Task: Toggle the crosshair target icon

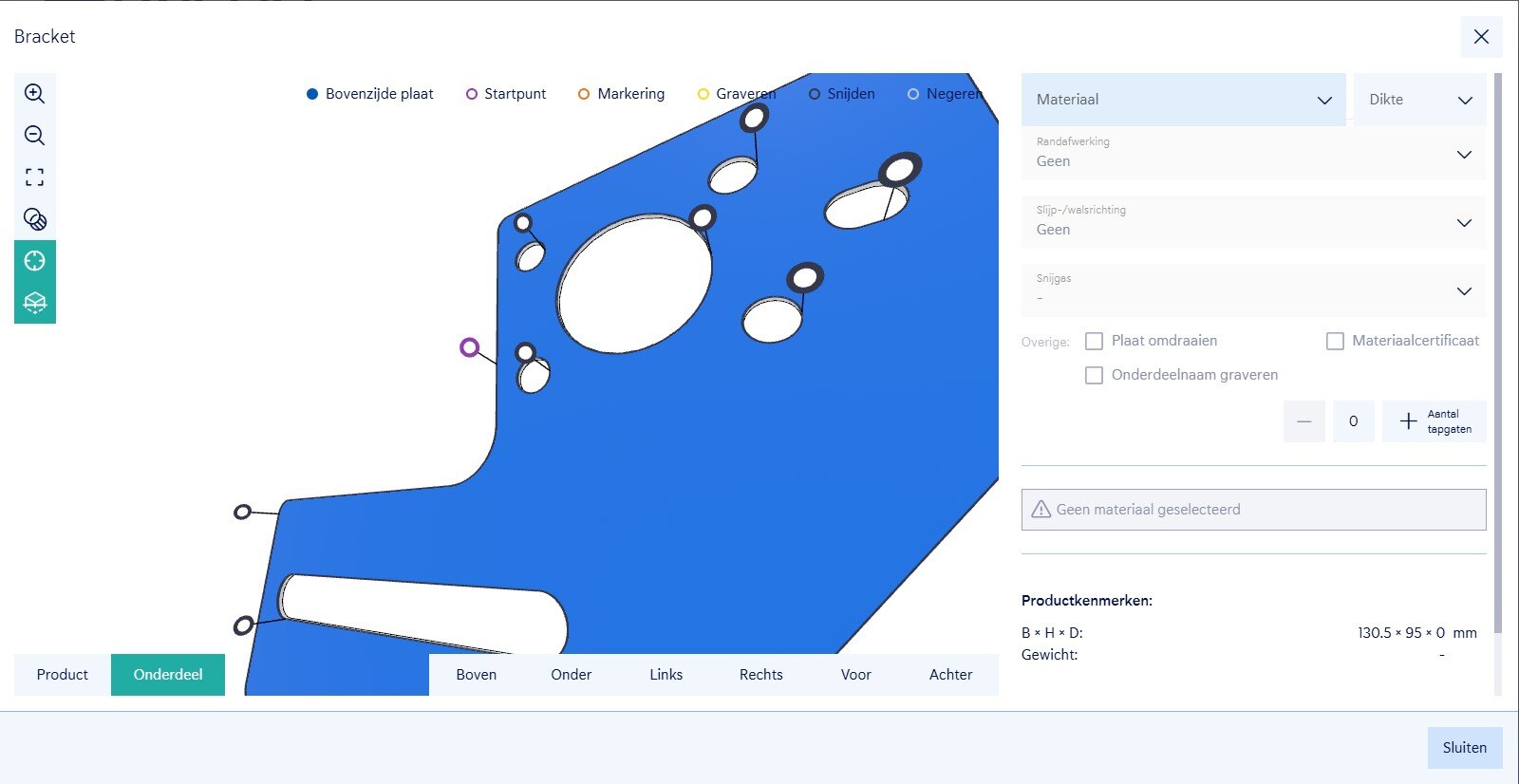Action: 34,261
